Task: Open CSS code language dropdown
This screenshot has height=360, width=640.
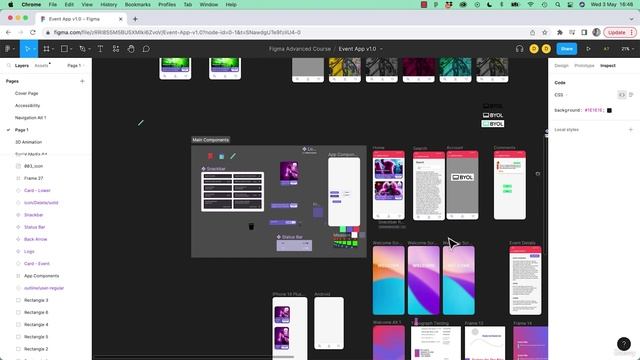Action: [561, 95]
